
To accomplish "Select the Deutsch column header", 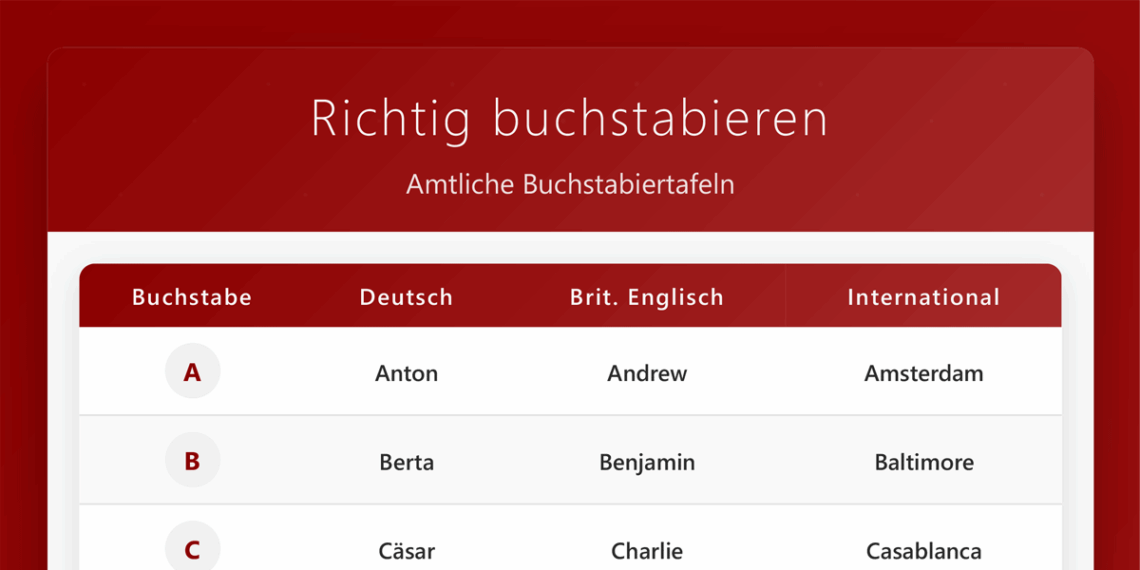I will click(x=406, y=297).
